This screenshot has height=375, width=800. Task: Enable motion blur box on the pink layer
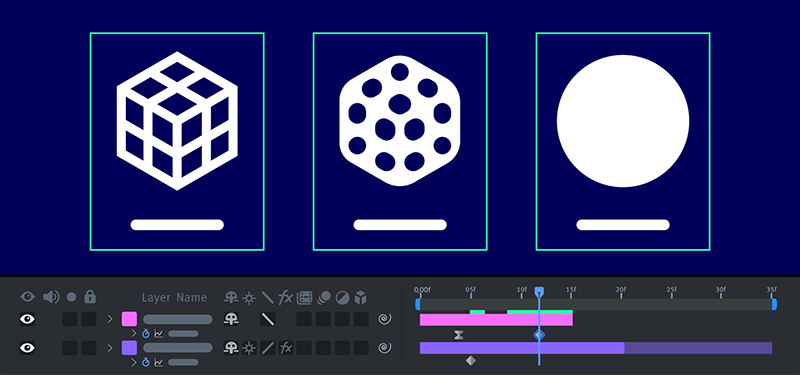coord(323,319)
